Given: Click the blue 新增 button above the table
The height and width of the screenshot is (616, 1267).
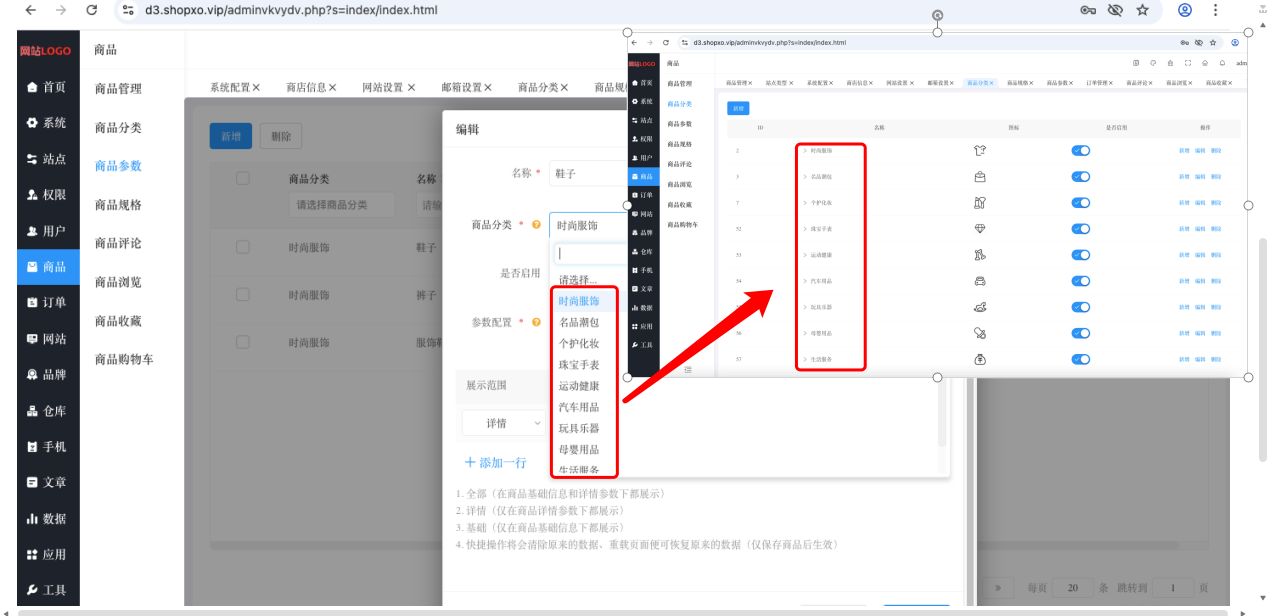Looking at the screenshot, I should [231, 136].
